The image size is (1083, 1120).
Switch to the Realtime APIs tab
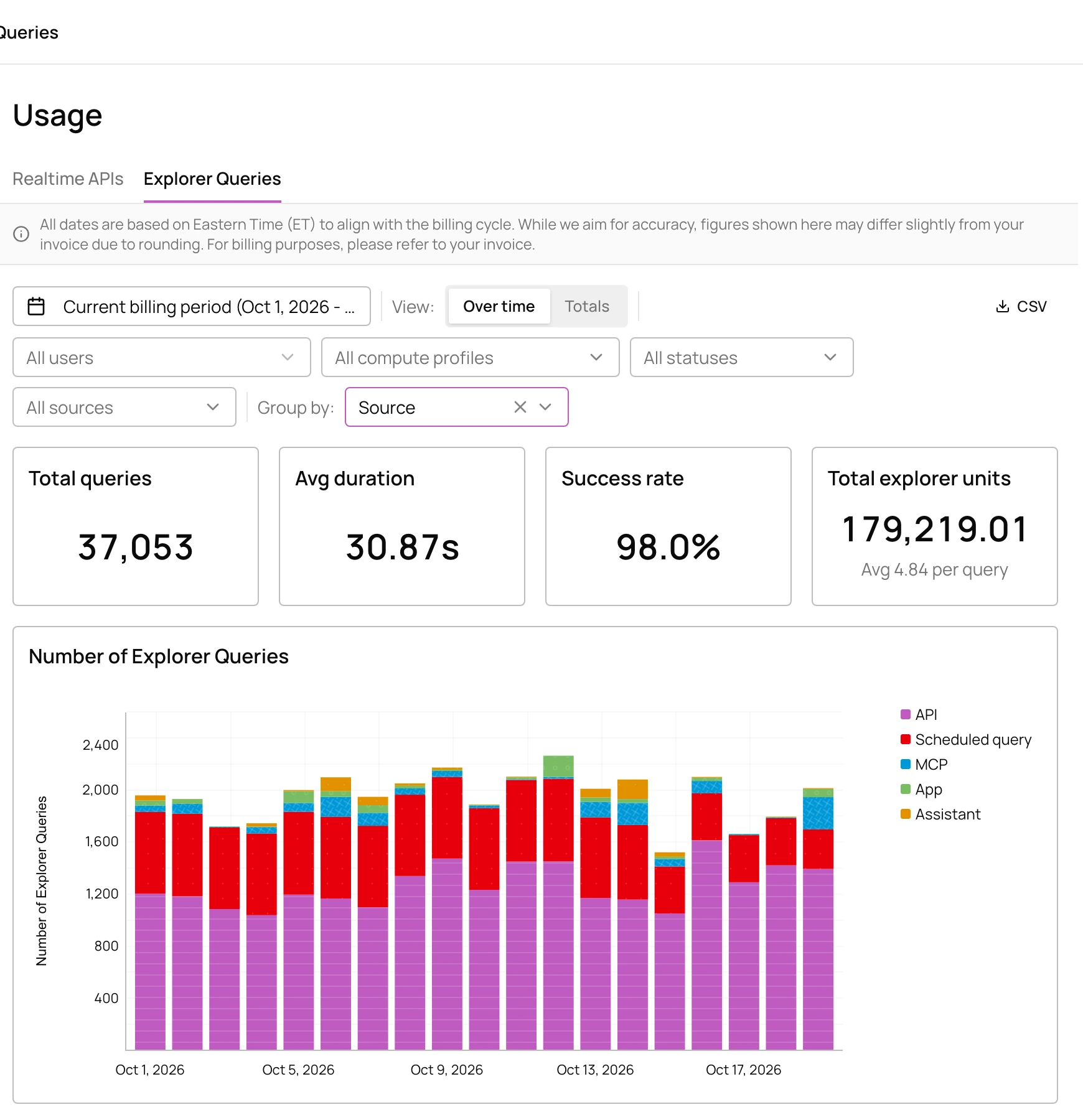click(x=68, y=179)
